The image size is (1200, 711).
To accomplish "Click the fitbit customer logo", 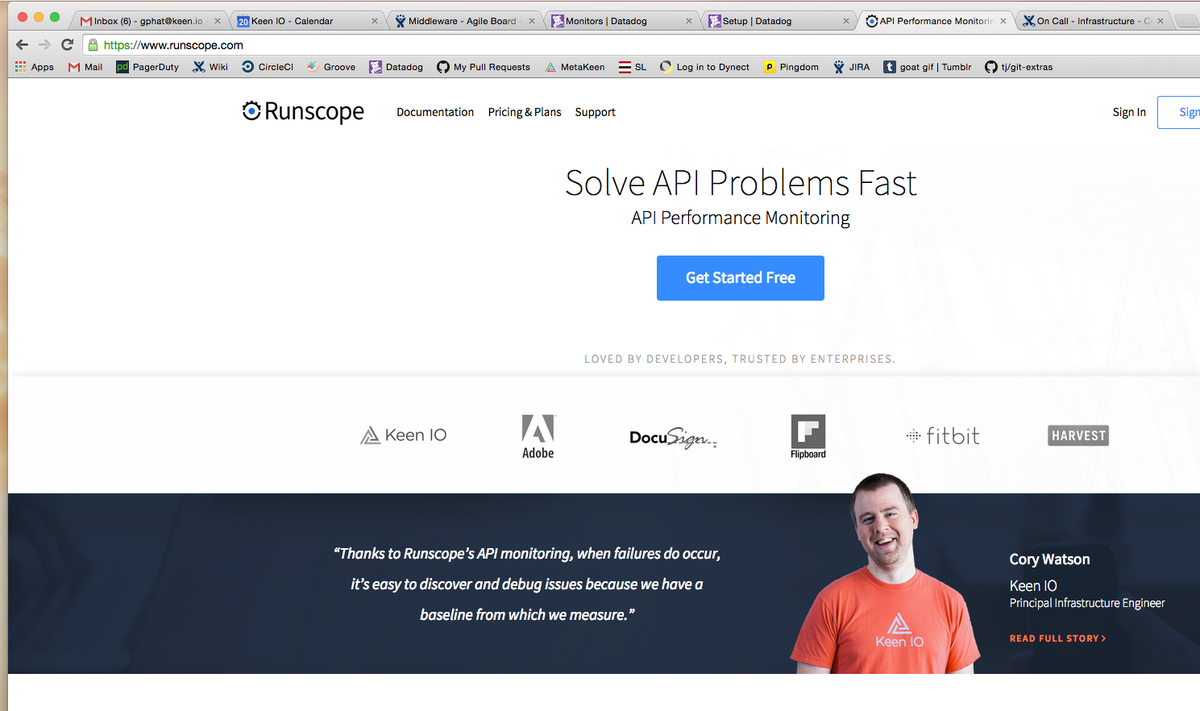I will click(942, 435).
